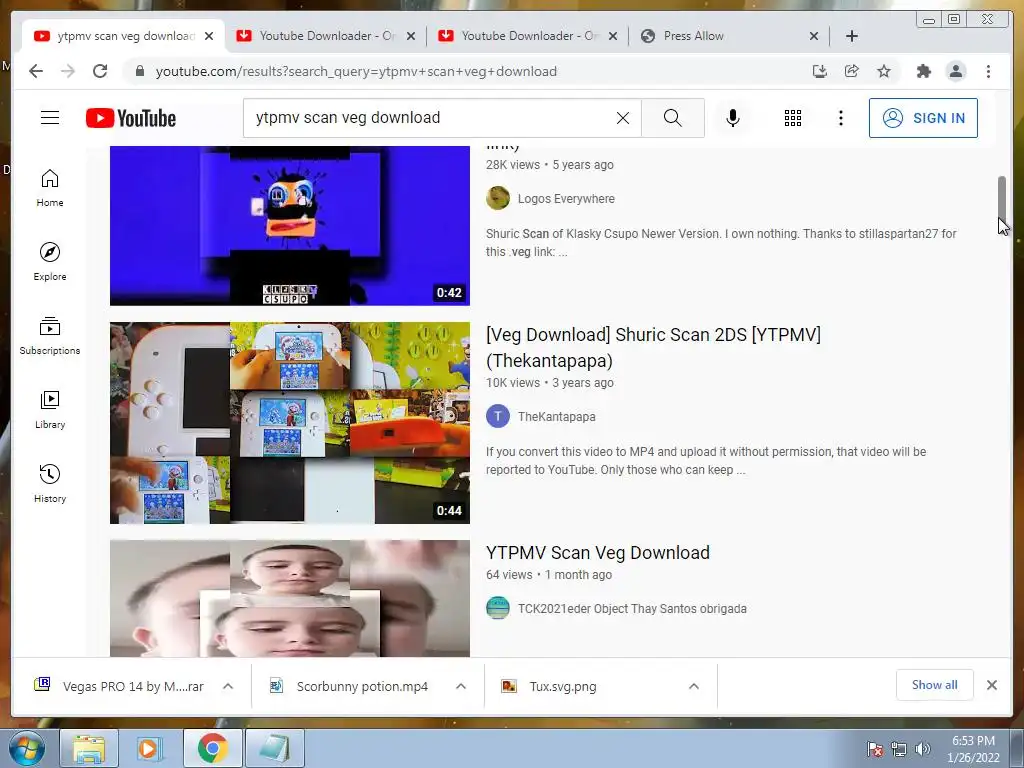Click the install/download page icon in address bar
The width and height of the screenshot is (1024, 768).
pos(820,71)
